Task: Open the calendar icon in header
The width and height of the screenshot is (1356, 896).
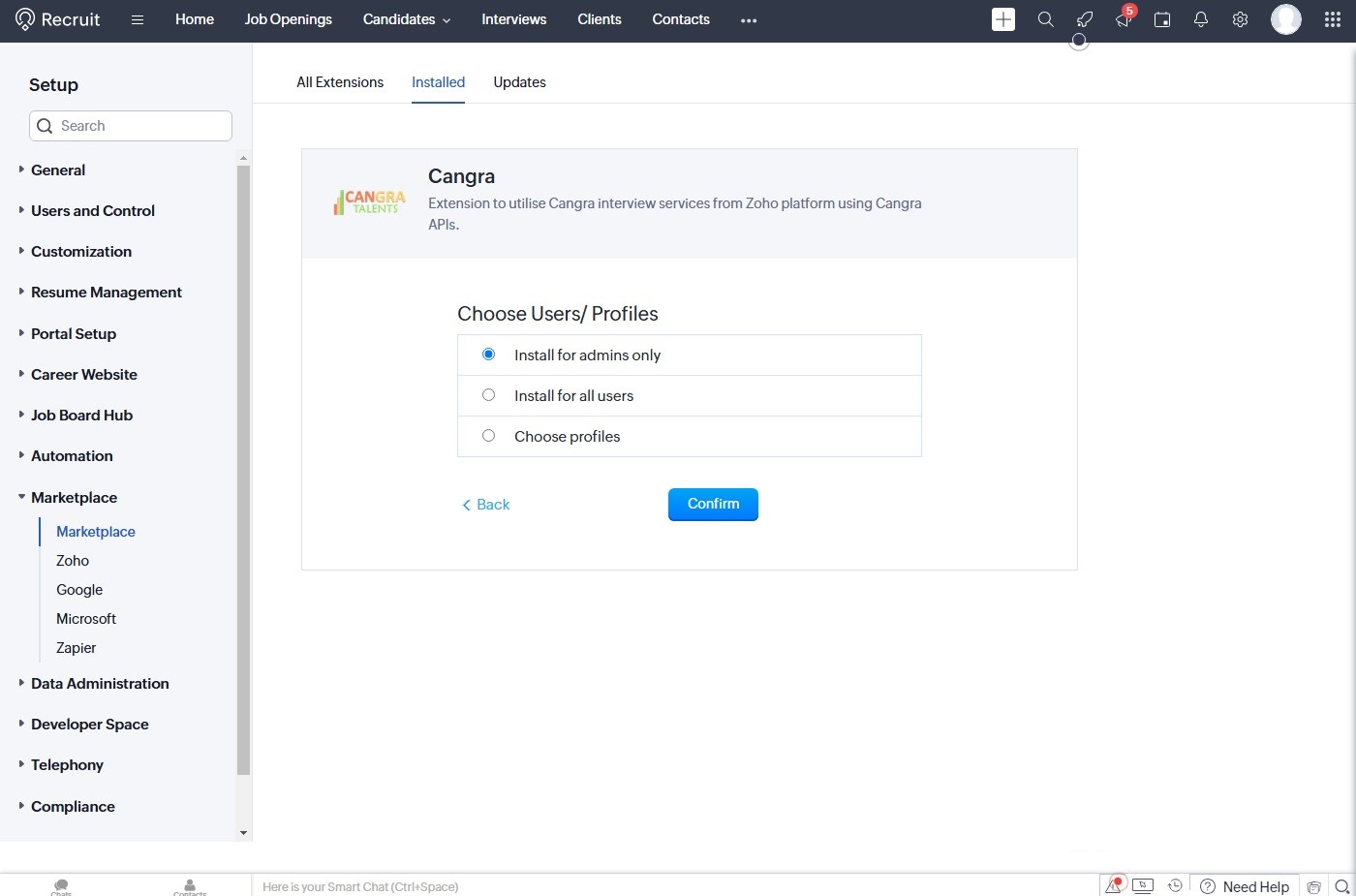Action: point(1162,19)
